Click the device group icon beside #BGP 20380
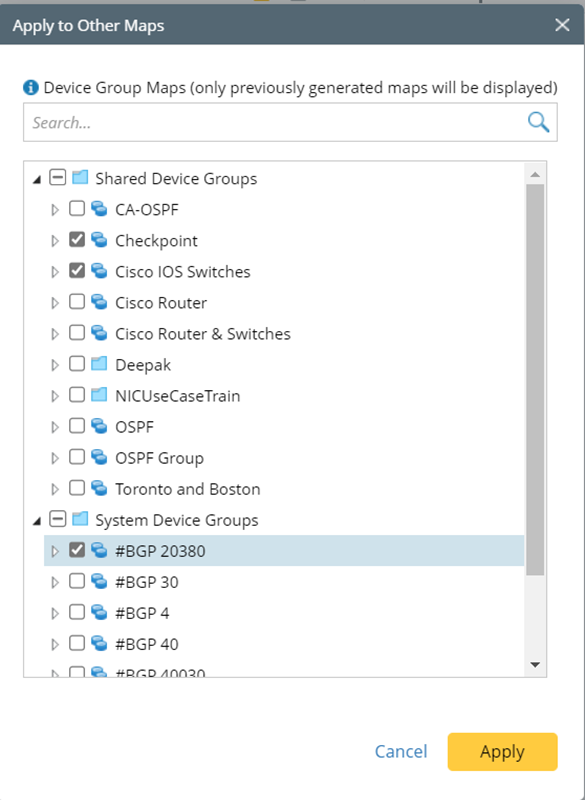 pyautogui.click(x=100, y=550)
